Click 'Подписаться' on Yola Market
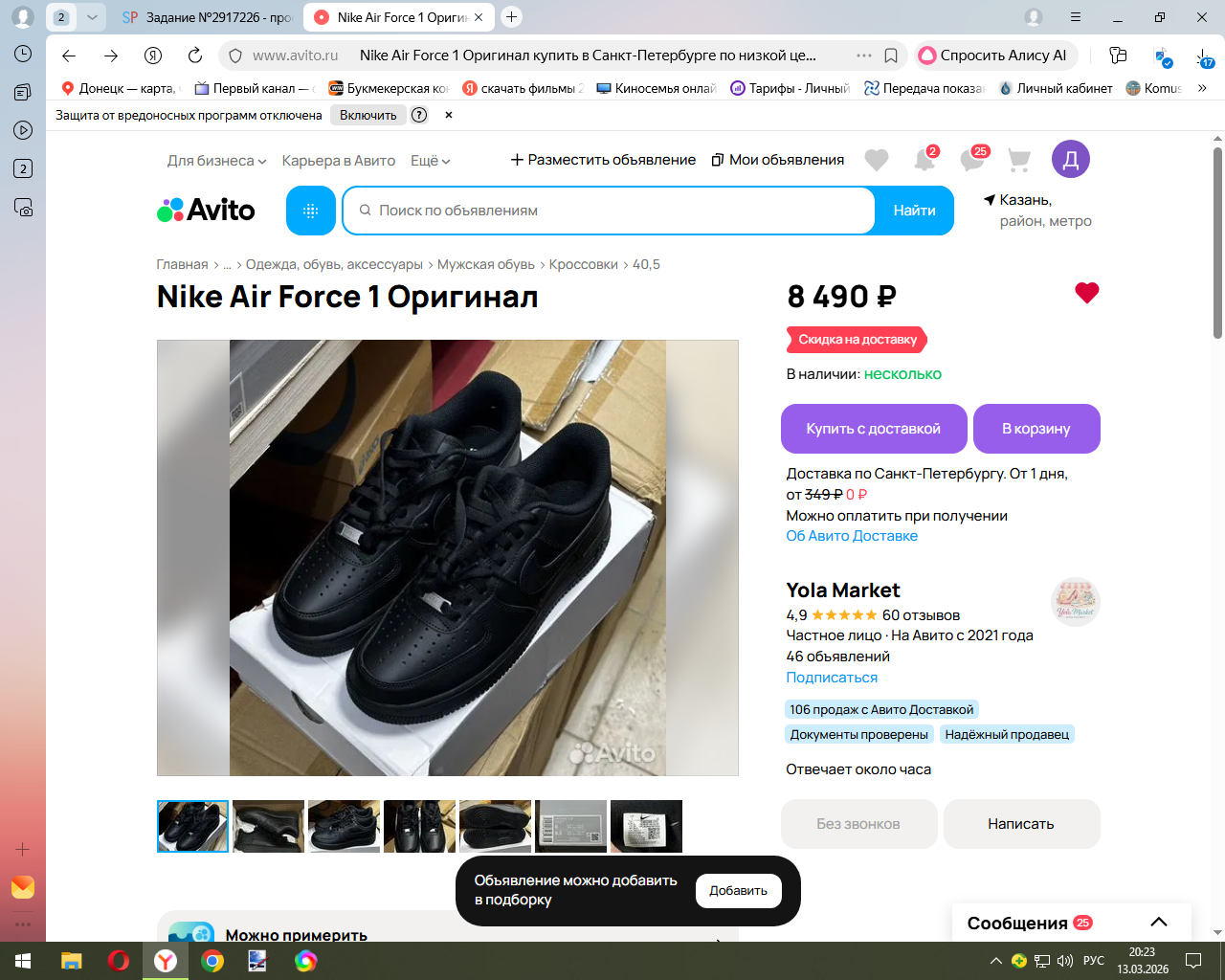 click(x=832, y=678)
